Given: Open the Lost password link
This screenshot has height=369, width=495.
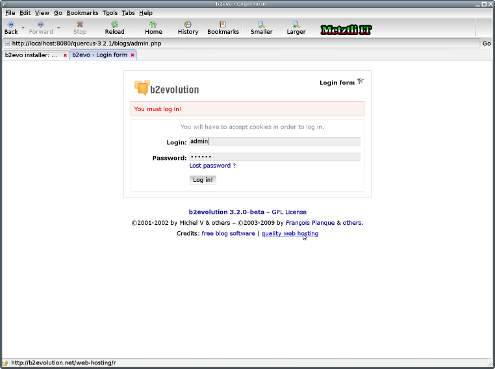Looking at the screenshot, I should pos(212,166).
